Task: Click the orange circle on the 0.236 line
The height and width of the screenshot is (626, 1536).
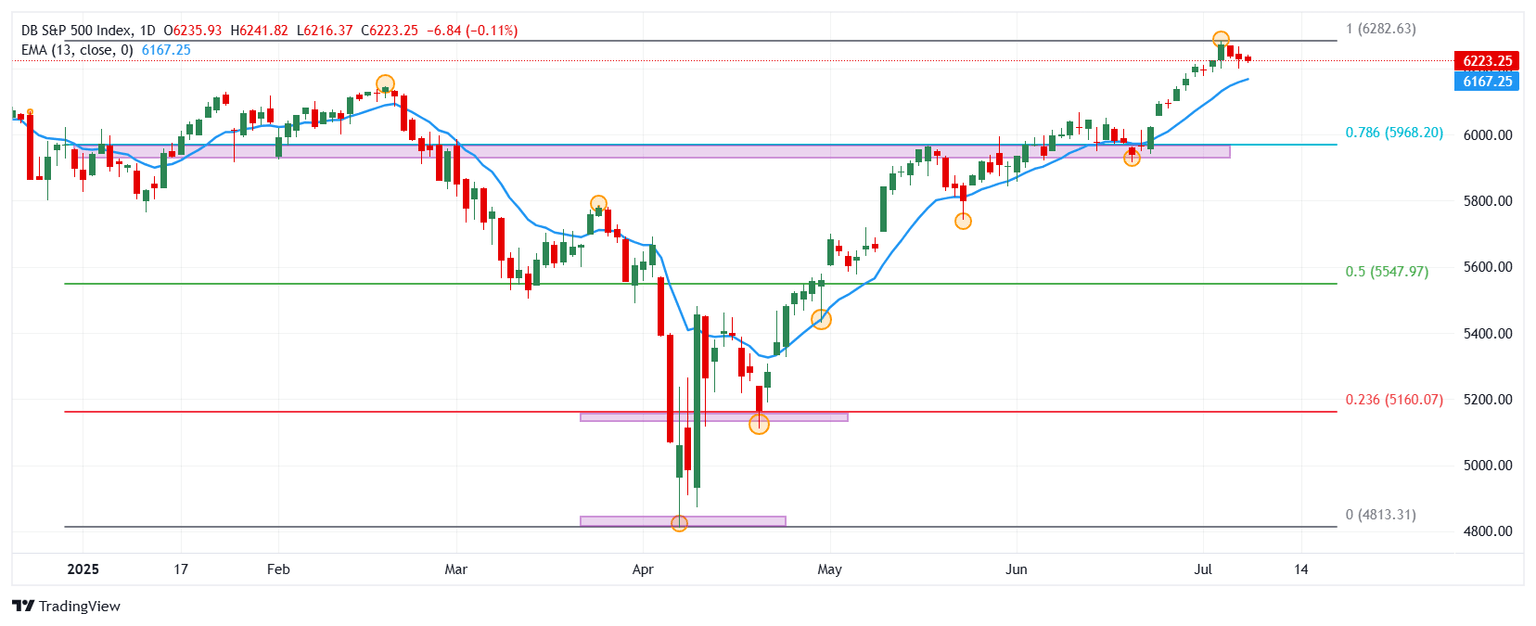Action: tap(759, 424)
